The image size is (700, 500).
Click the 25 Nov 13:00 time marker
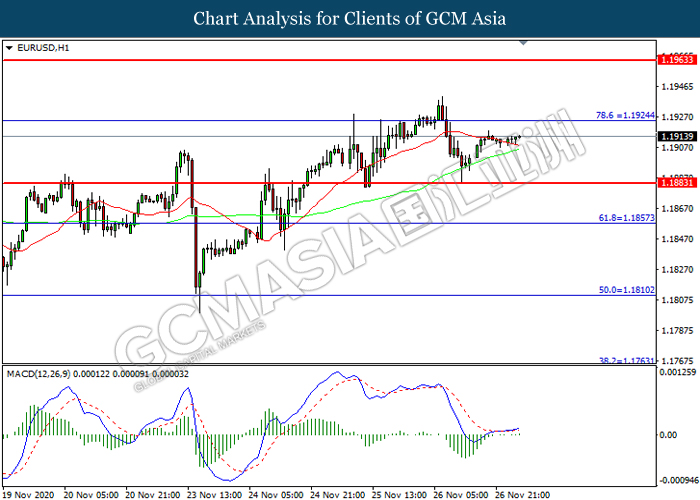[400, 493]
